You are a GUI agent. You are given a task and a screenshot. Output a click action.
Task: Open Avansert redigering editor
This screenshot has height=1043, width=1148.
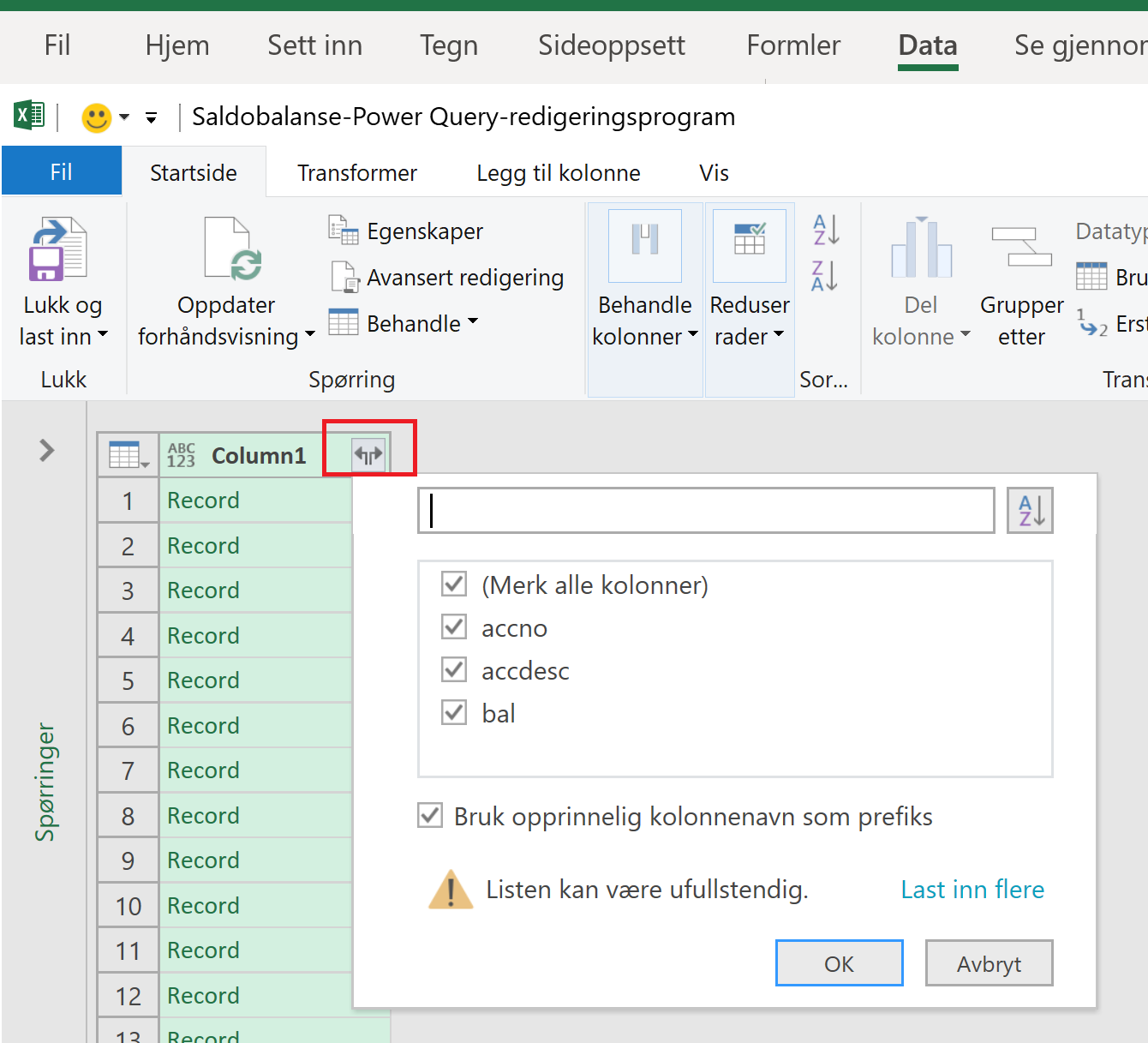[x=447, y=278]
